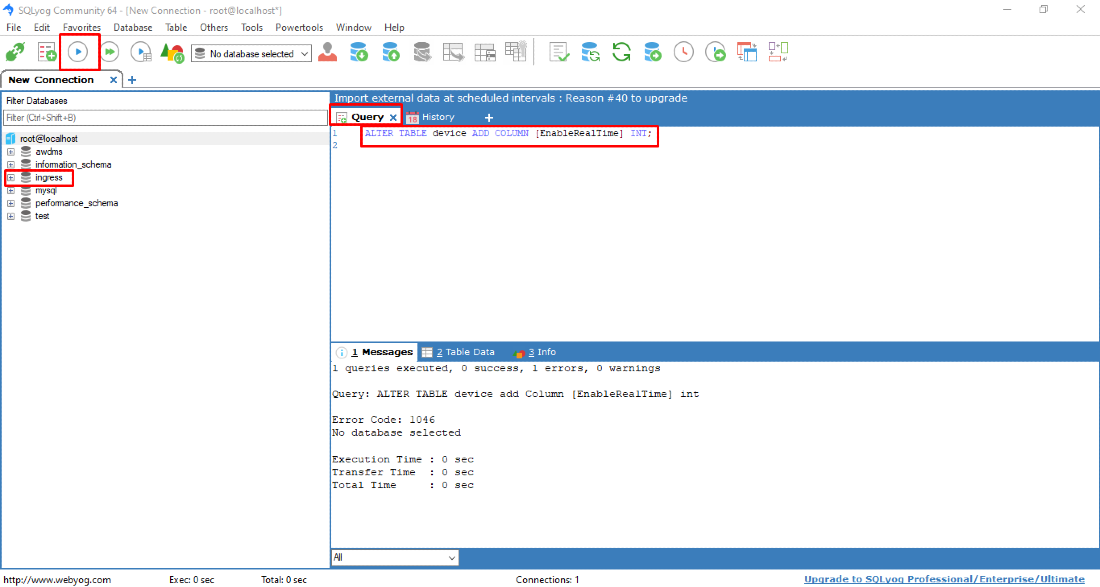1100x587 pixels.
Task: Open the Database menu
Action: coord(133,27)
